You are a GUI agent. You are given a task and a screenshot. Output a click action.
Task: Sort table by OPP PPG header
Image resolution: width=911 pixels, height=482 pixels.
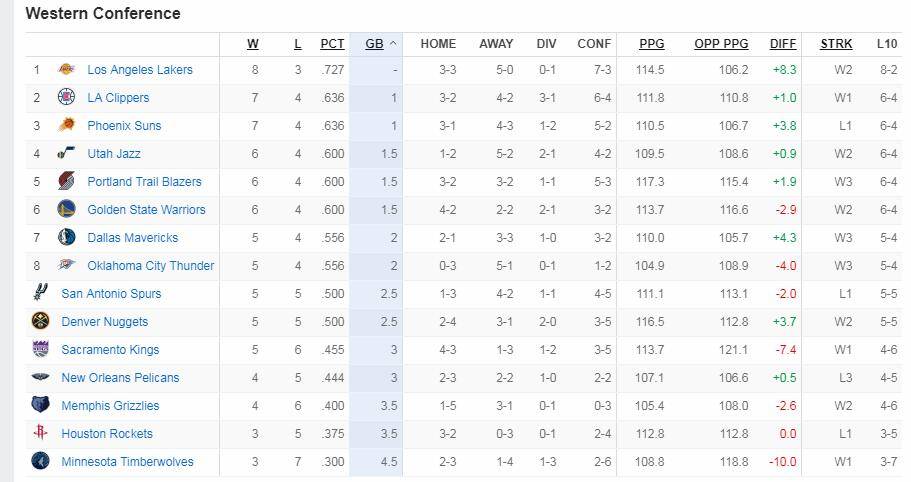(x=721, y=44)
